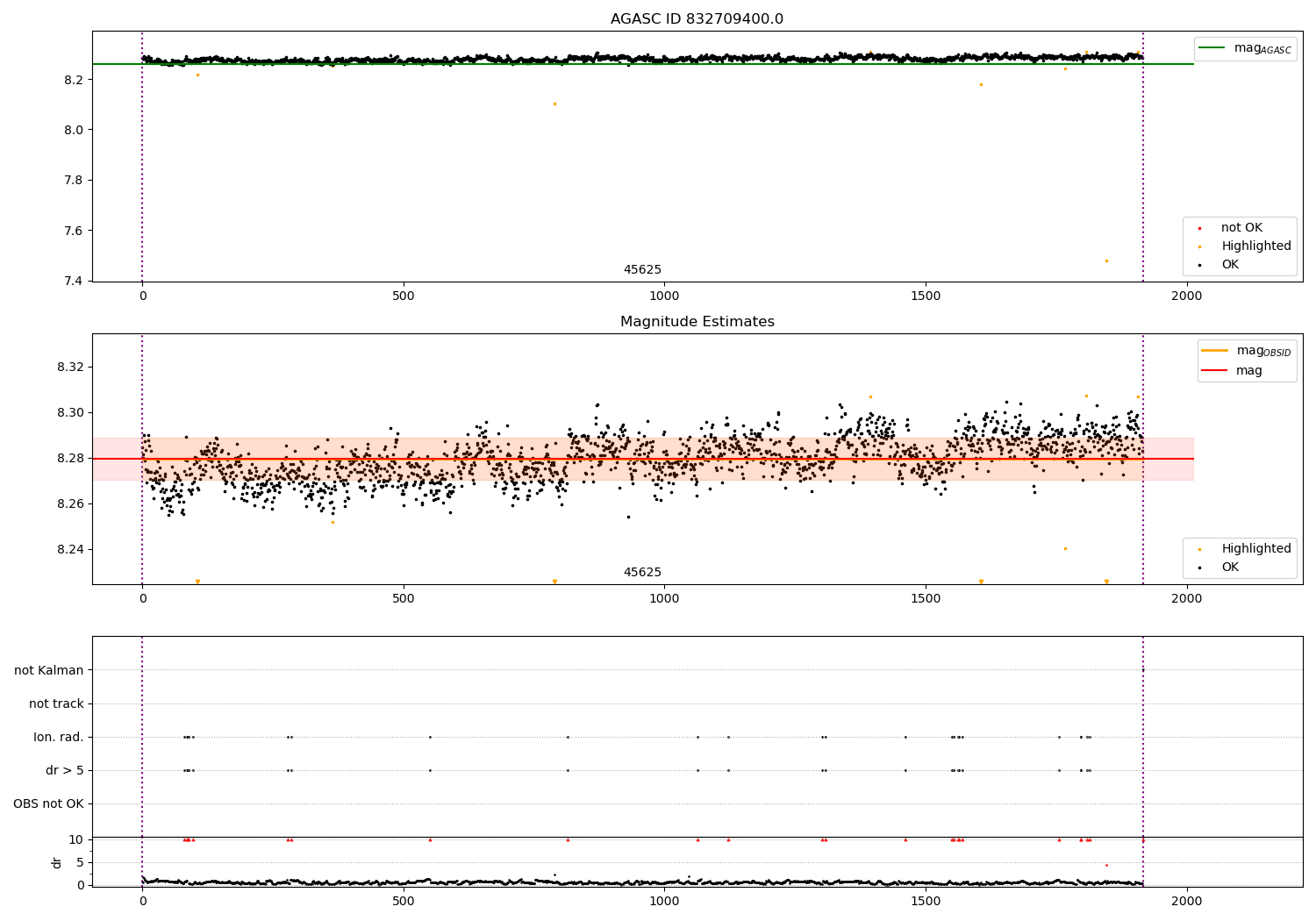Image resolution: width=1316 pixels, height=921 pixels.
Task: Click the 7.6 y-tick label
Action: point(73,232)
